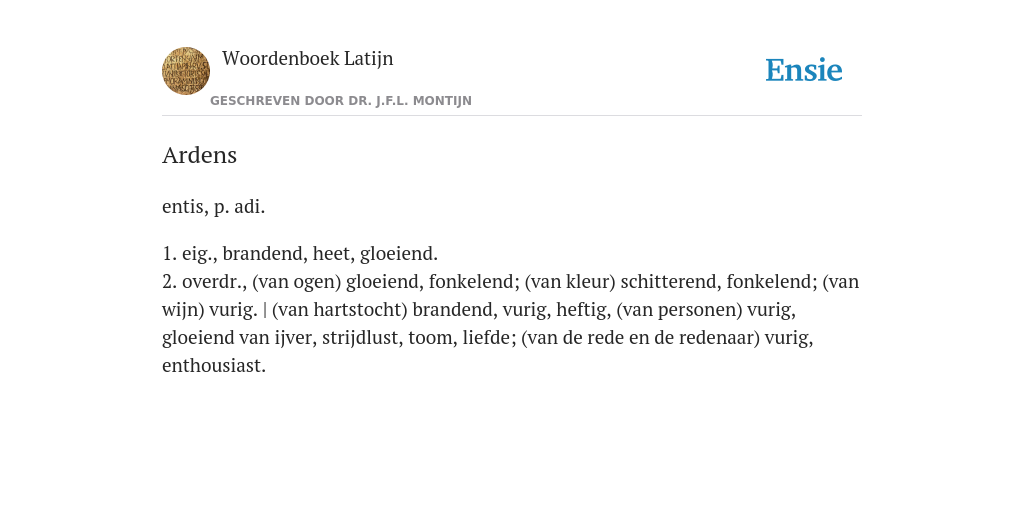The width and height of the screenshot is (1024, 512).
Task: Click the phrase '(van ogen)'
Action: [297, 282]
